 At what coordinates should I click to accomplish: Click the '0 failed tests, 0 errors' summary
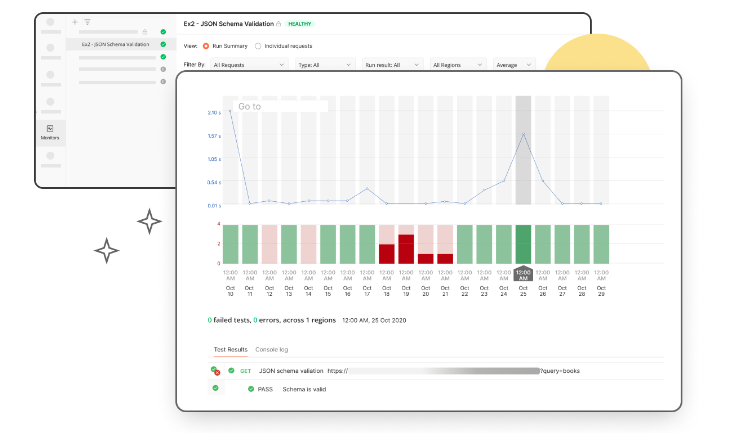pos(272,320)
